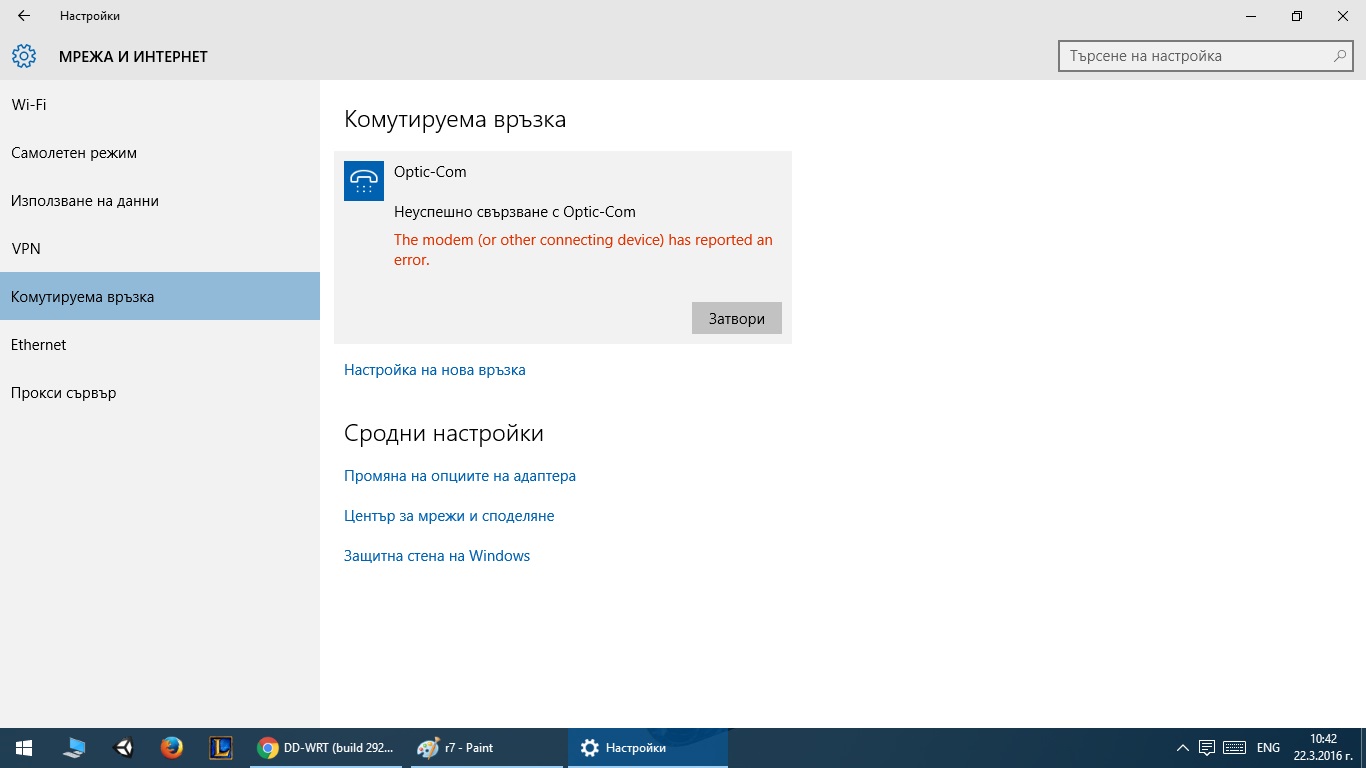Click the settings gear icon beside МРЕЖА И ИНТЕРНЕТ
This screenshot has width=1366, height=768.
click(24, 56)
